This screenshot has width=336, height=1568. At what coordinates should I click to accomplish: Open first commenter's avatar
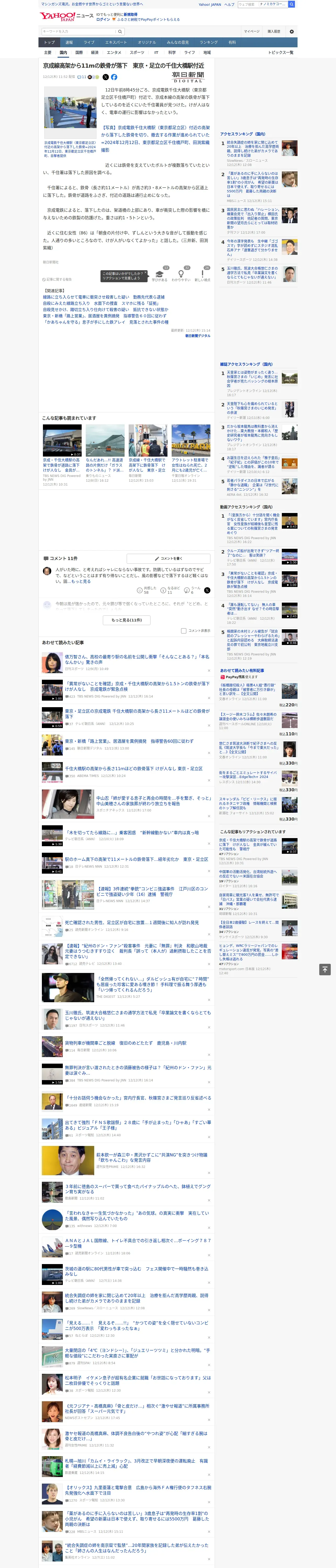coord(47,571)
